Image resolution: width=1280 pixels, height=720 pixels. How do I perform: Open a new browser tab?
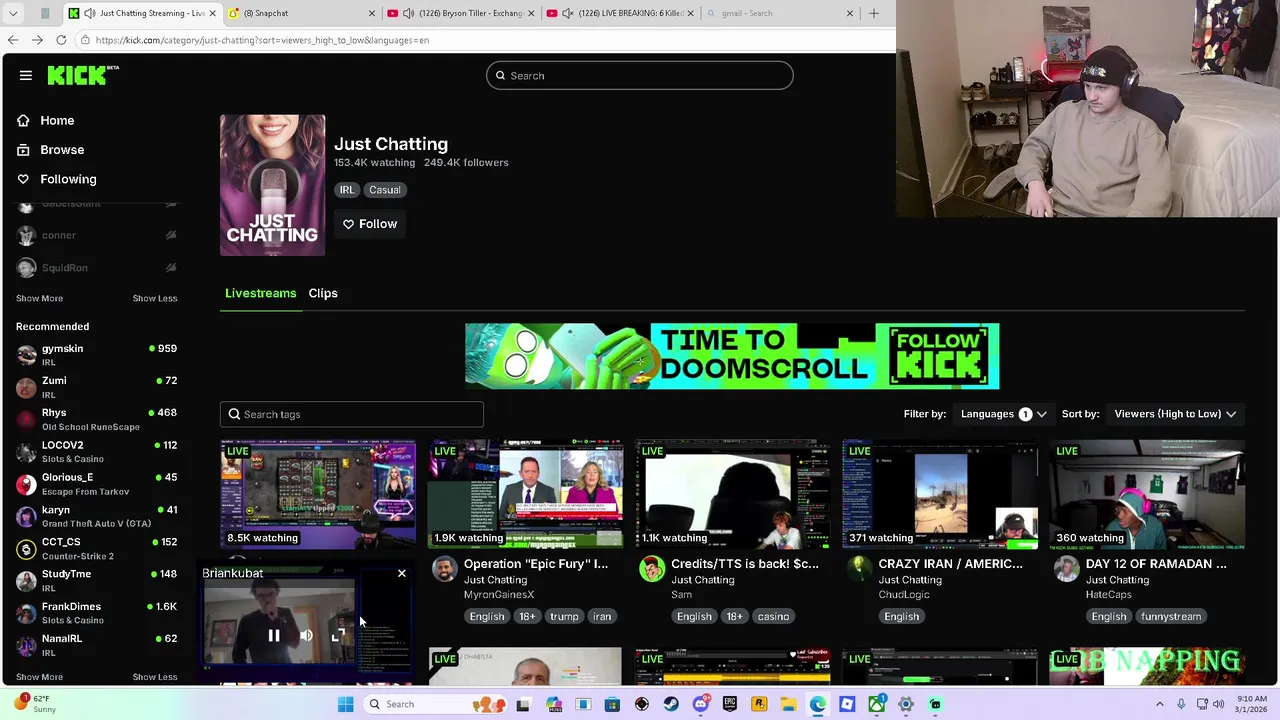[874, 13]
